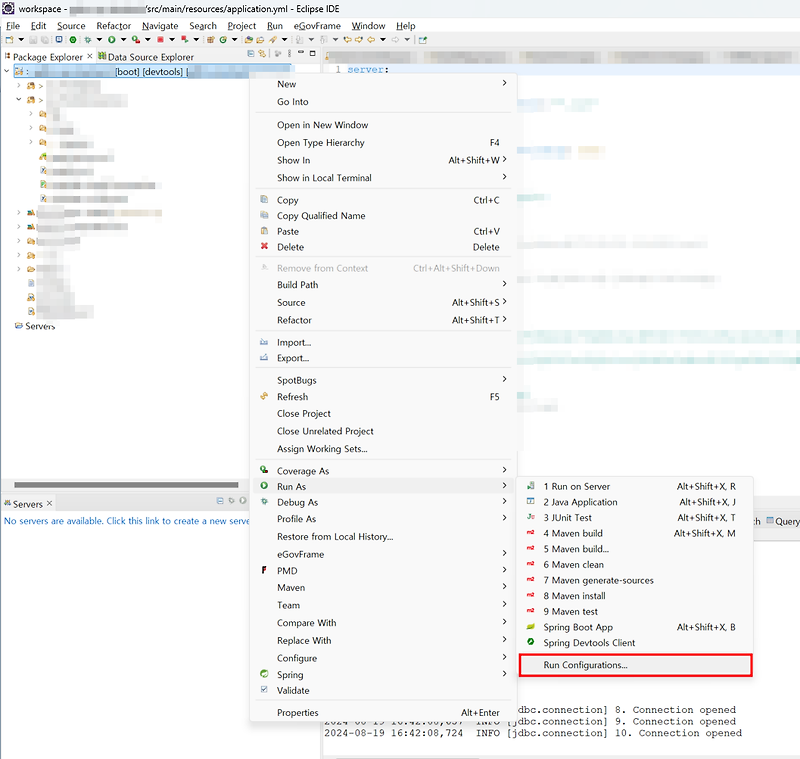
Task: Close the Package Explorer tab
Action: click(90, 56)
